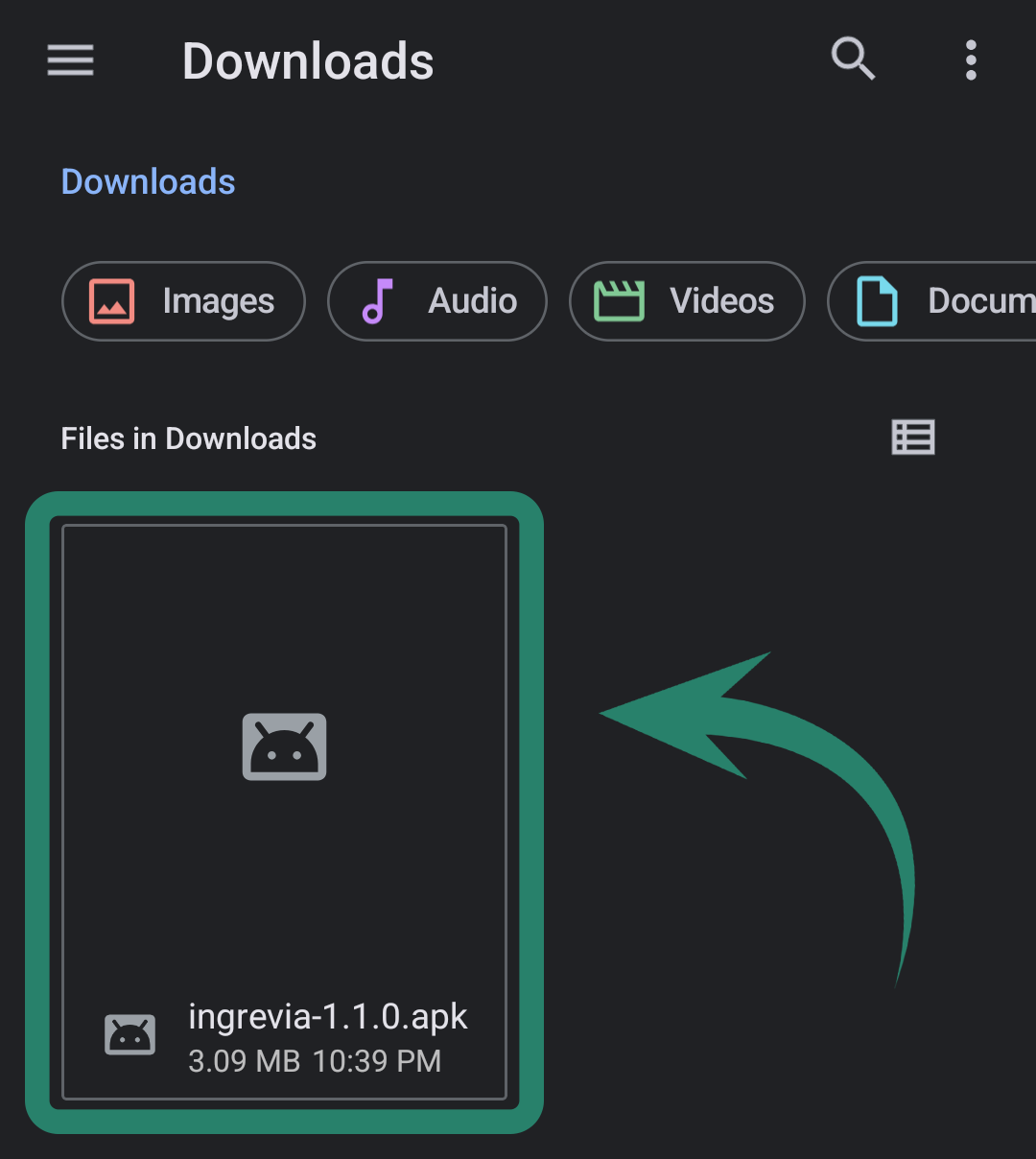
Task: Click the Android thumbnail preview of the apk
Action: (x=285, y=746)
